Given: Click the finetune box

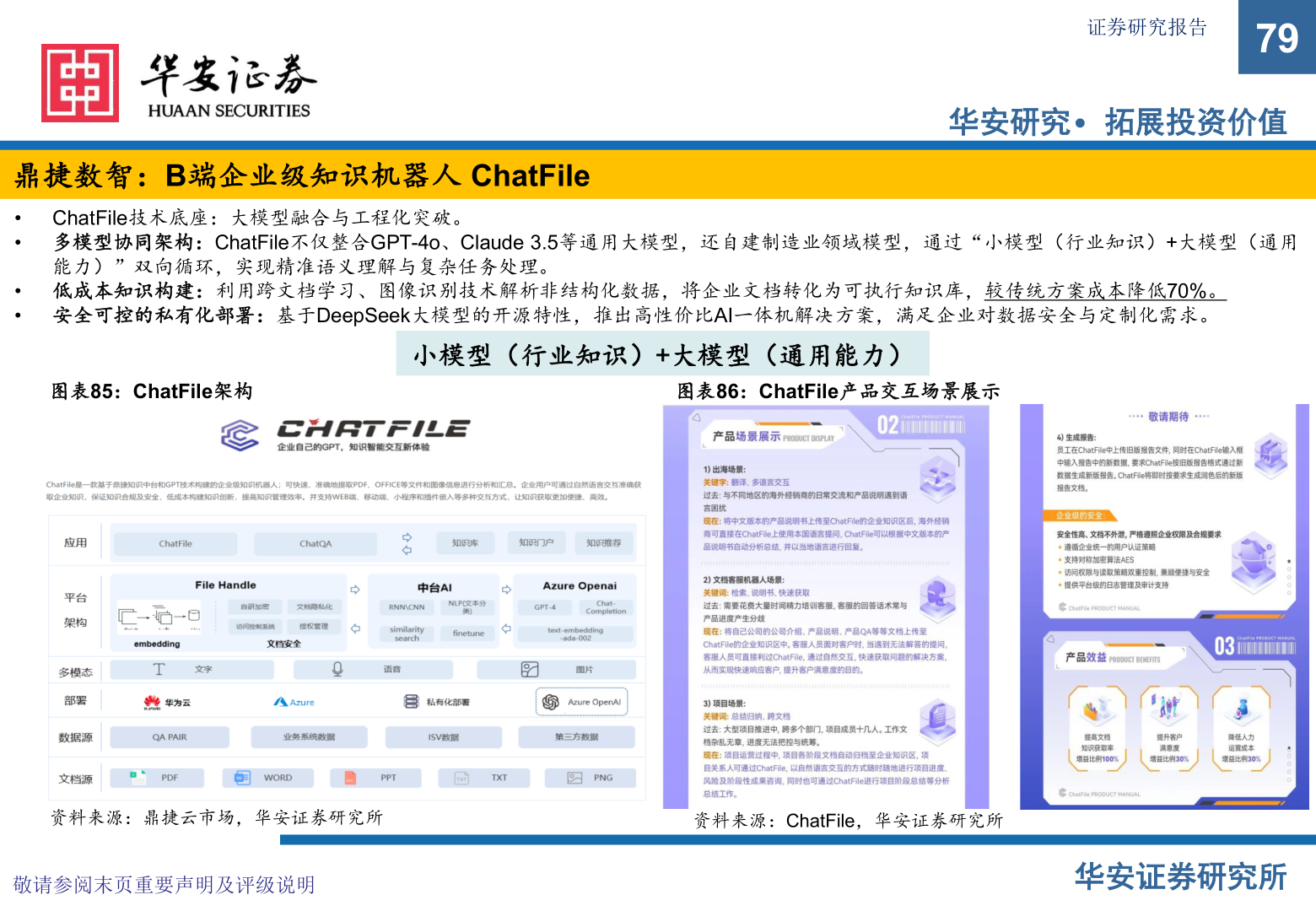Looking at the screenshot, I should click(x=468, y=633).
